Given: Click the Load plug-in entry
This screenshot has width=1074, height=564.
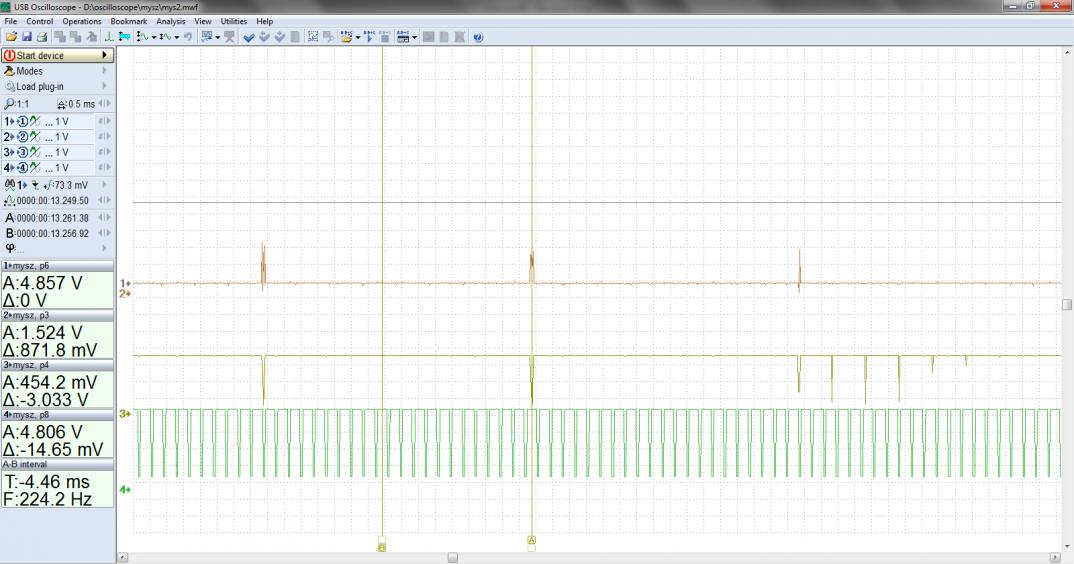Looking at the screenshot, I should tap(40, 87).
